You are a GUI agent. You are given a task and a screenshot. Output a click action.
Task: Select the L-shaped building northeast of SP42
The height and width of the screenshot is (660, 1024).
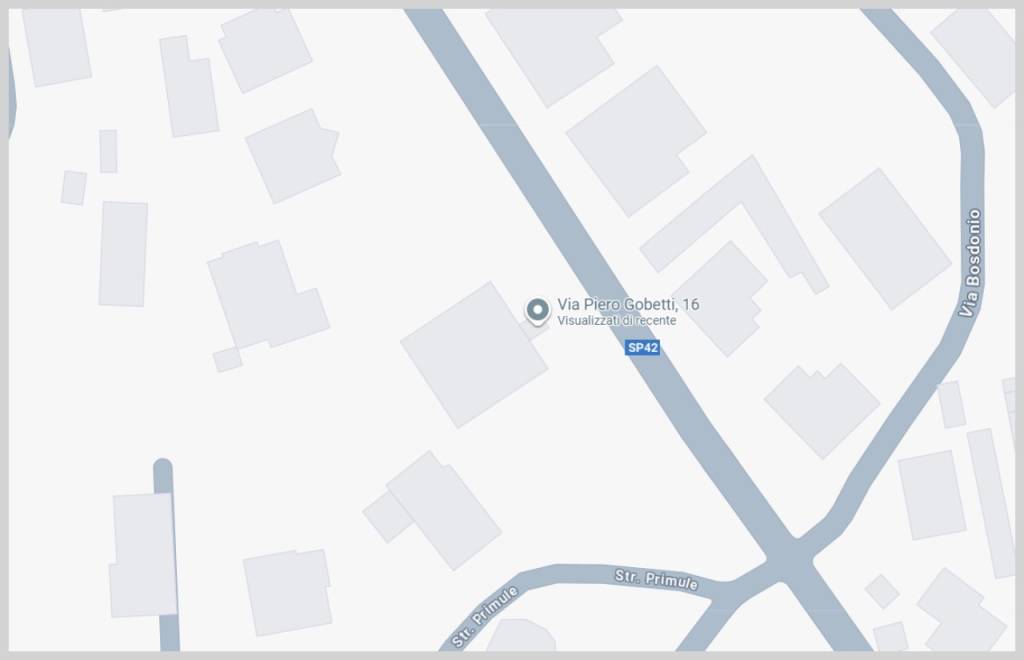735,224
